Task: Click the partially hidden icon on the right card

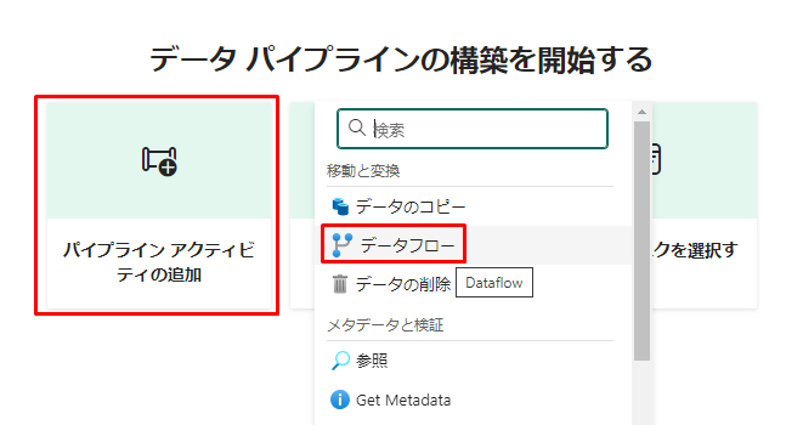Action: (x=655, y=158)
